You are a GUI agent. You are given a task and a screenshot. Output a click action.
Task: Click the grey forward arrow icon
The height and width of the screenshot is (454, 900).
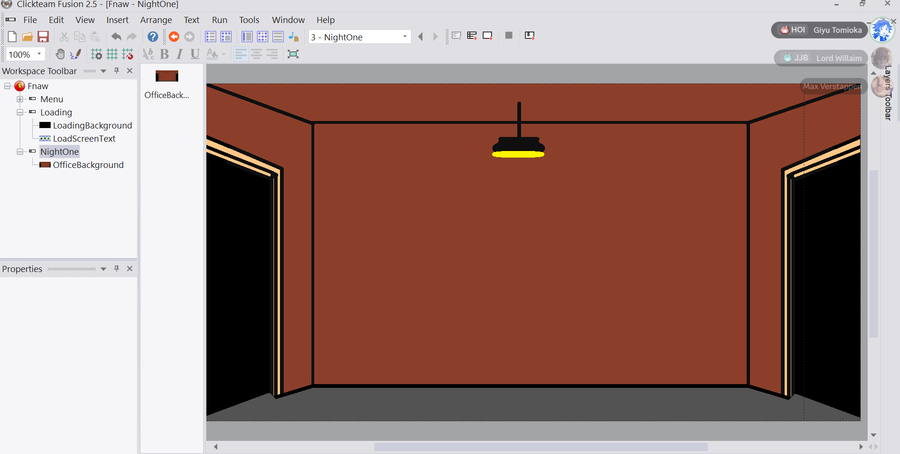pos(189,37)
